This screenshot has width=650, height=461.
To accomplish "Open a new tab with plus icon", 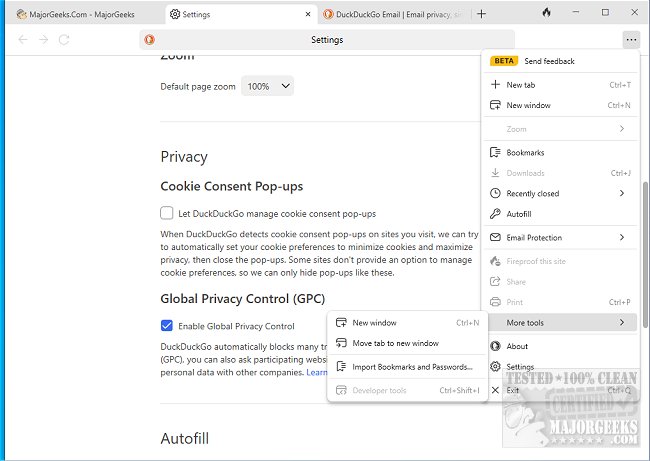I will (482, 14).
